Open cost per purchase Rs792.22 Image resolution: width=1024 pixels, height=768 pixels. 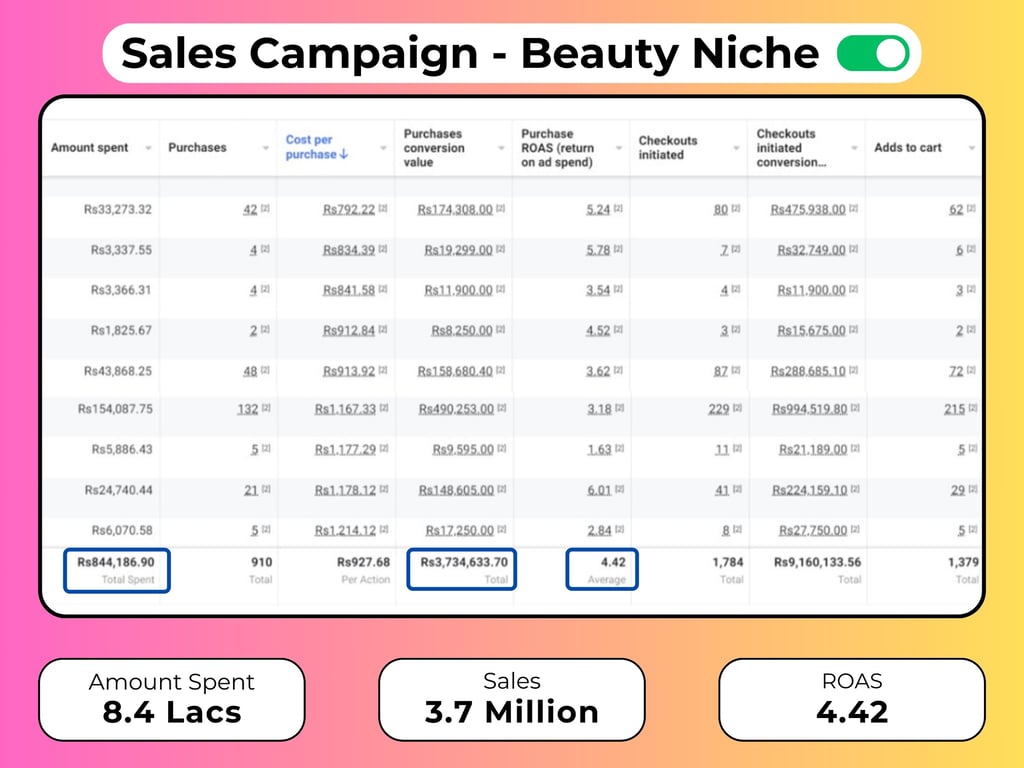[349, 210]
